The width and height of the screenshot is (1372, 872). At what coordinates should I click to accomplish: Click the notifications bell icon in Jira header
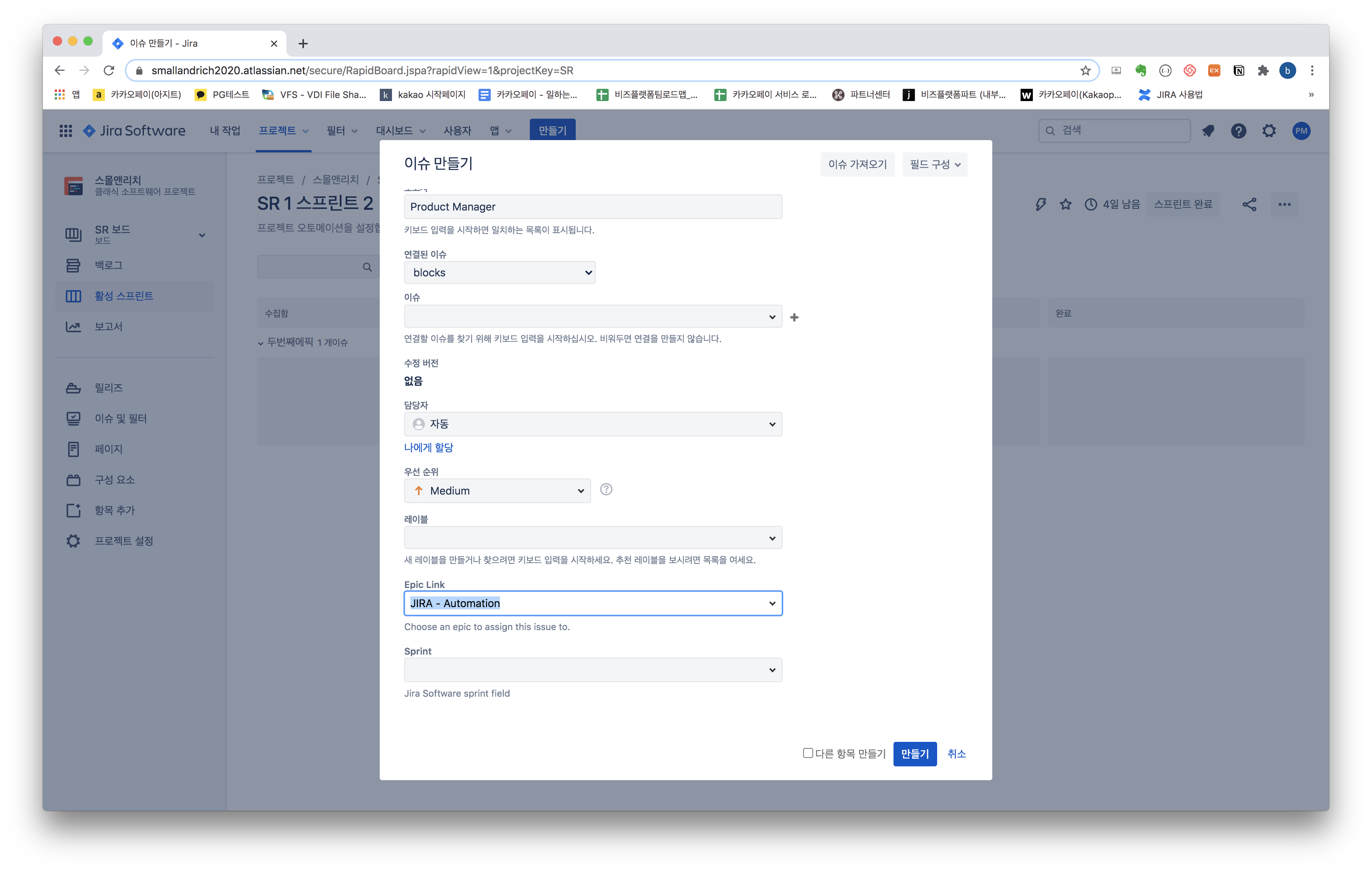pyautogui.click(x=1208, y=131)
